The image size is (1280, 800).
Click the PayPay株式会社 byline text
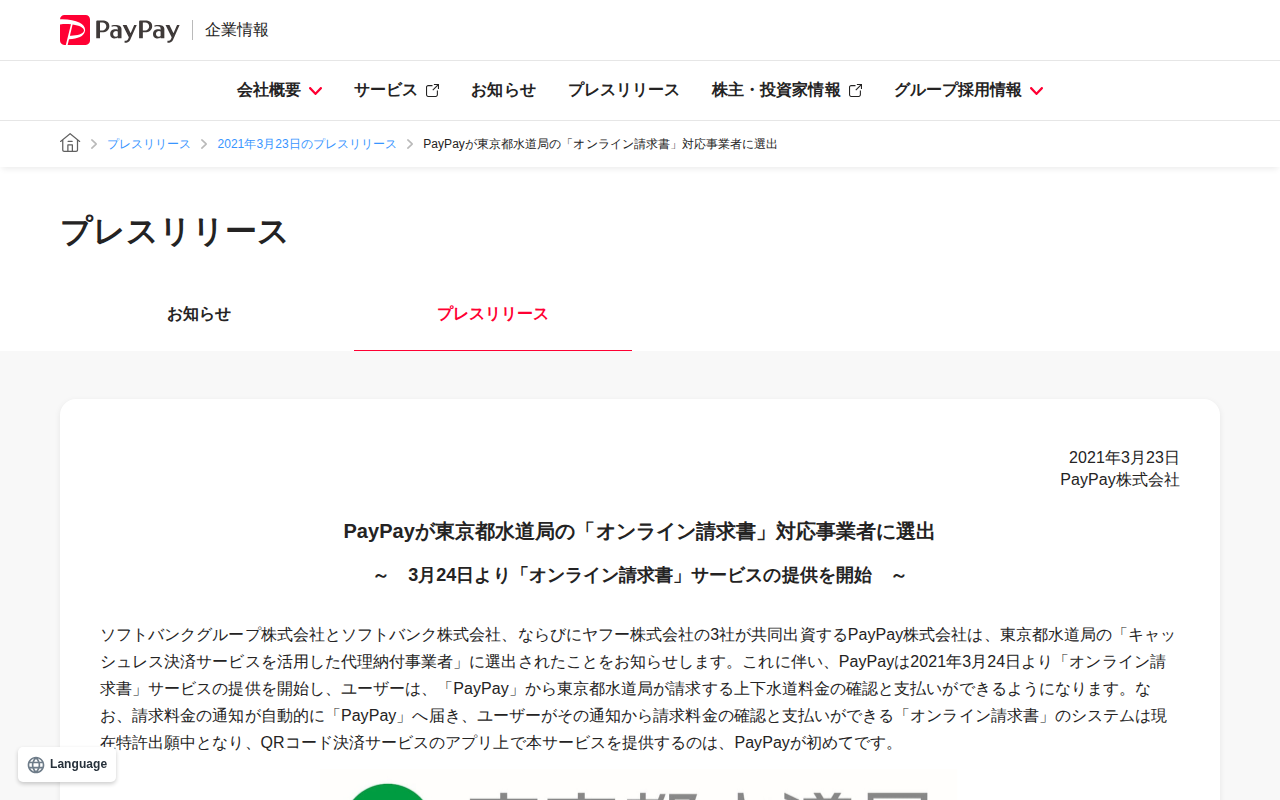1120,480
